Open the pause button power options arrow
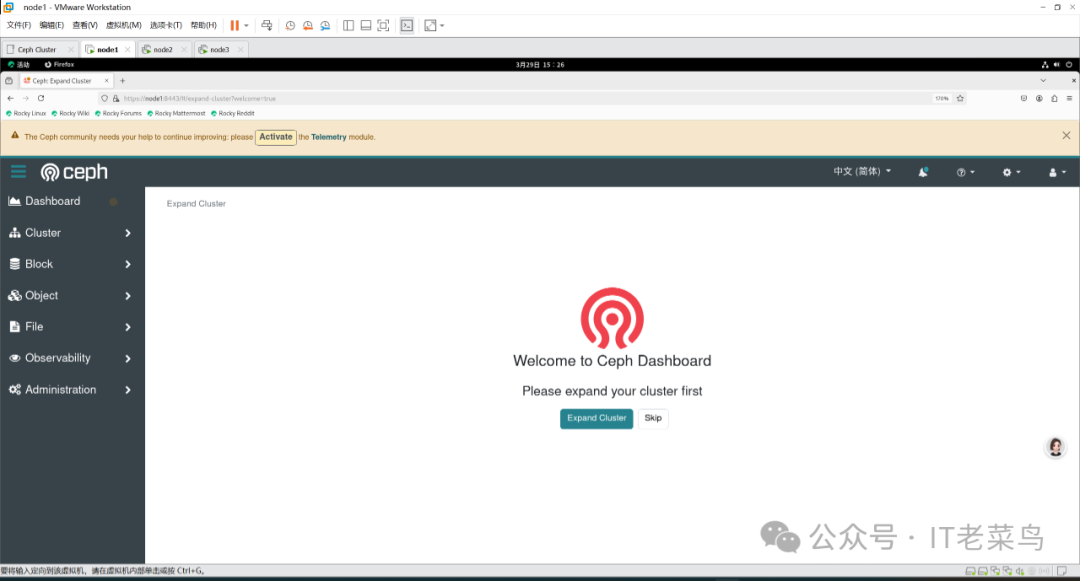The image size is (1080, 581). 246,25
